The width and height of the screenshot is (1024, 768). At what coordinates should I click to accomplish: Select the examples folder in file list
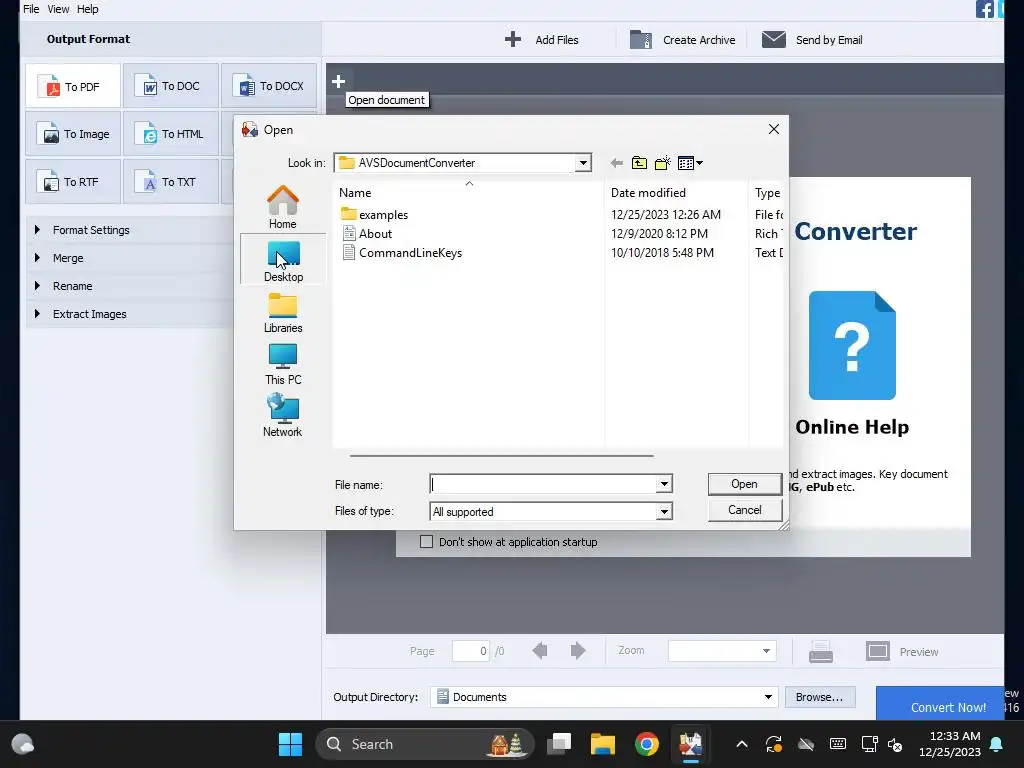point(374,215)
